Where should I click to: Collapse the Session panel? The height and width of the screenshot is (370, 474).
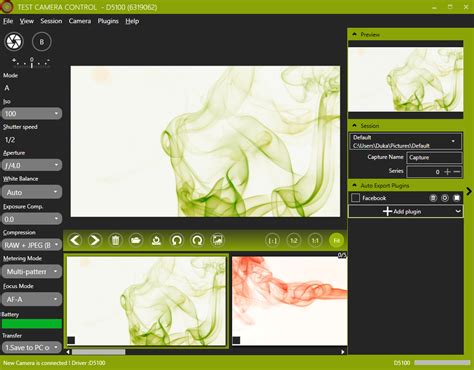[x=354, y=125]
